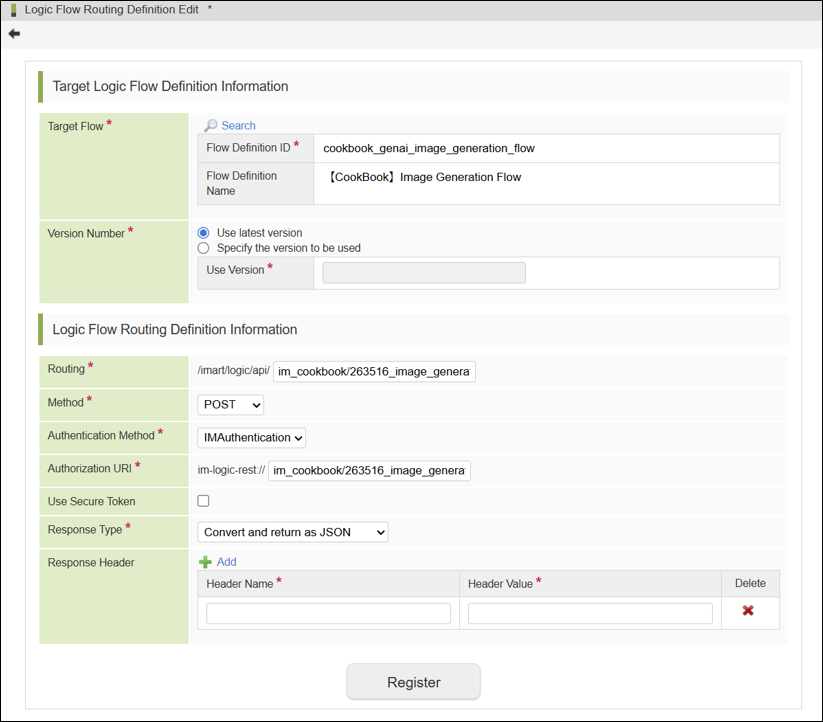823x722 pixels.
Task: Enable the Use Secure Token checkbox
Action: (x=204, y=501)
